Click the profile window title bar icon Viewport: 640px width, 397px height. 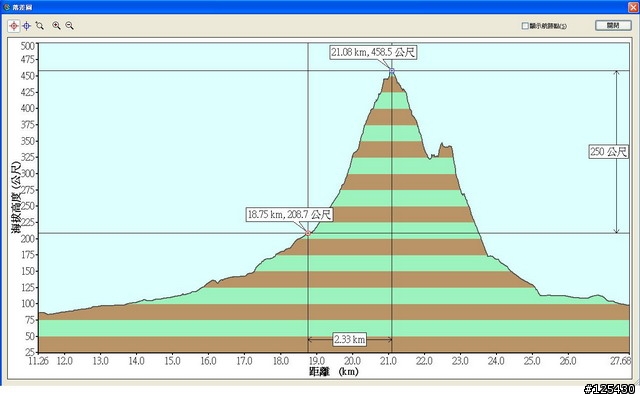coord(6,7)
